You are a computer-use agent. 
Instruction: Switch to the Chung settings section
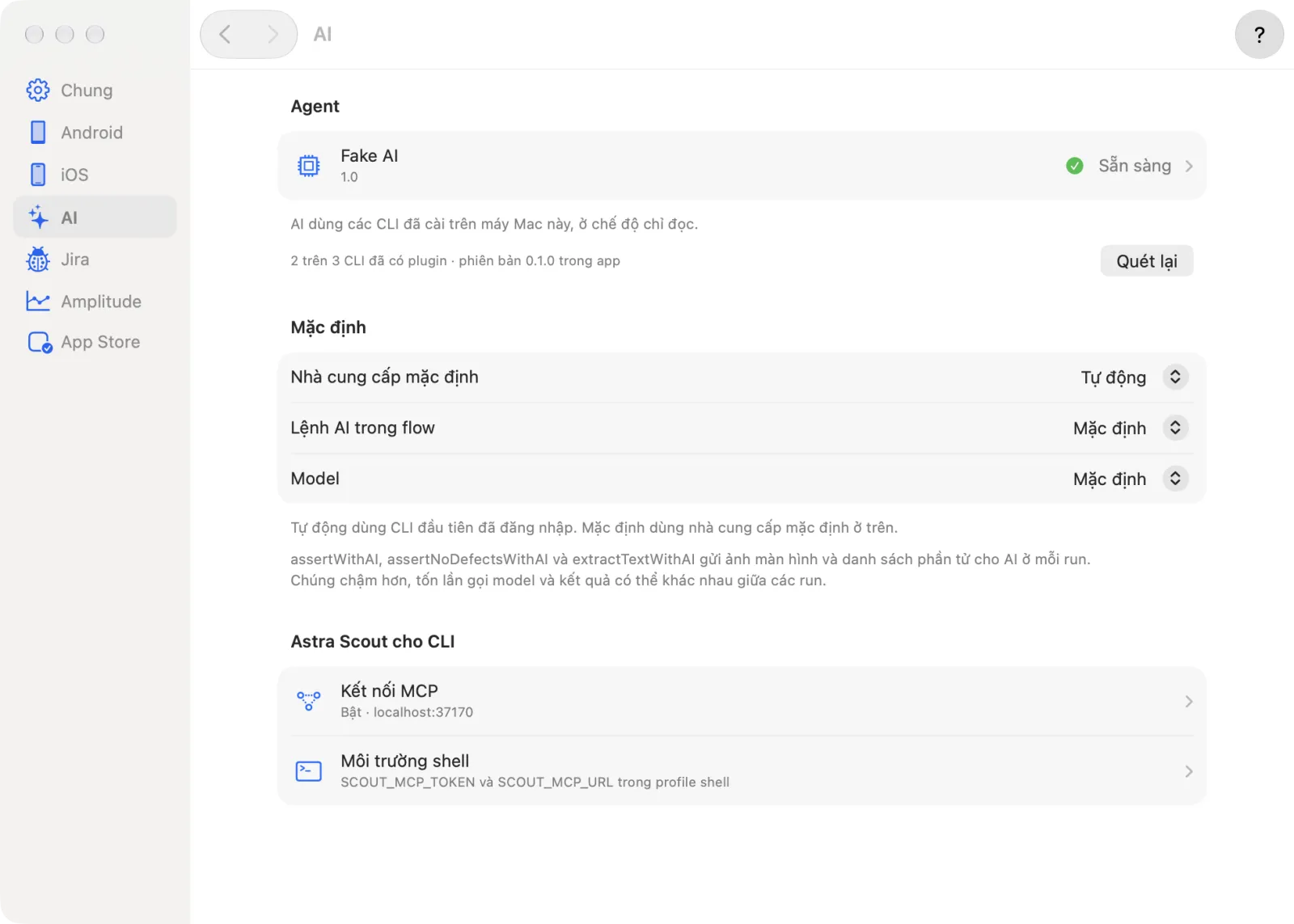click(x=95, y=91)
